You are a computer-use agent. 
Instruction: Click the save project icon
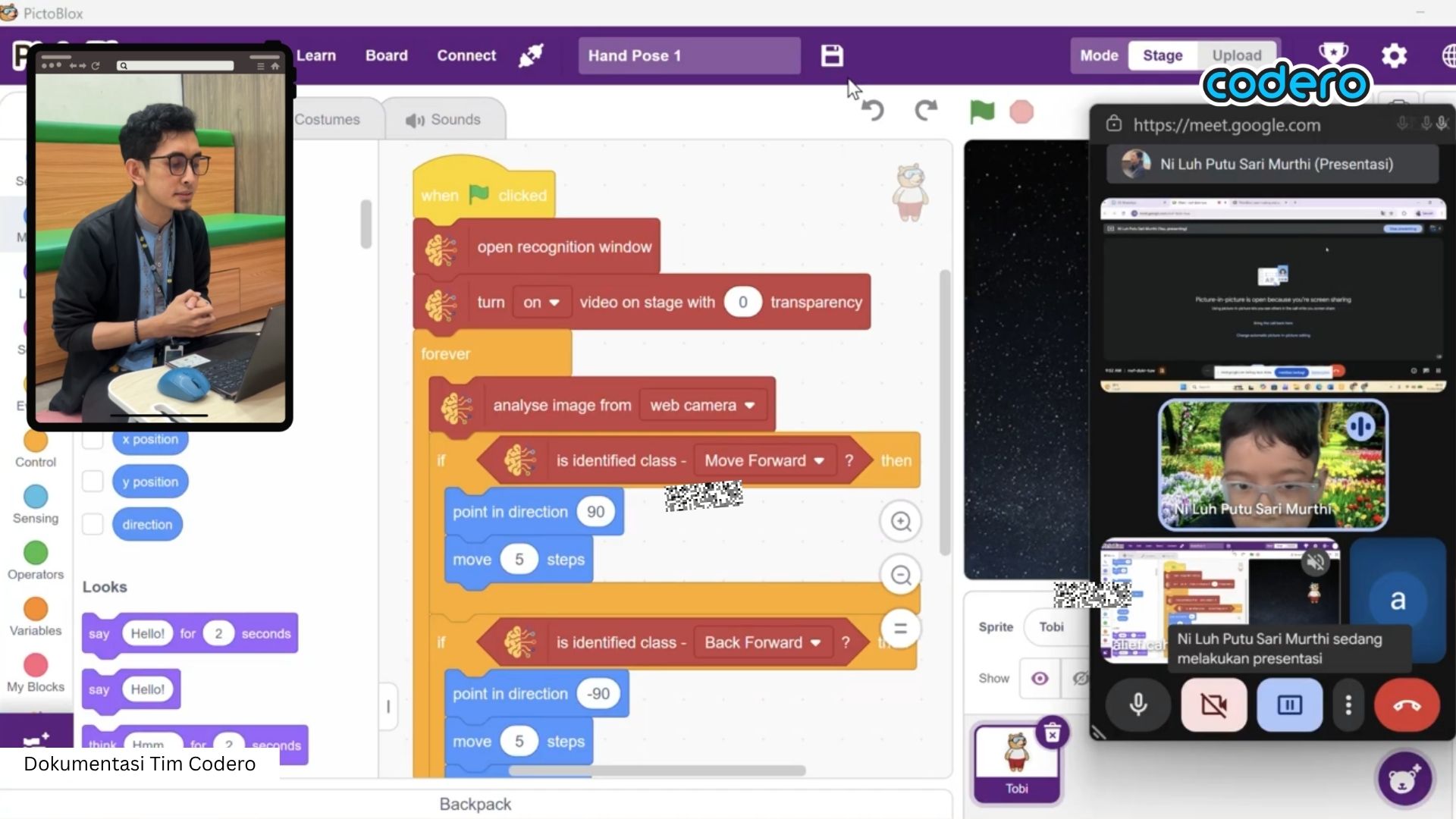(832, 55)
